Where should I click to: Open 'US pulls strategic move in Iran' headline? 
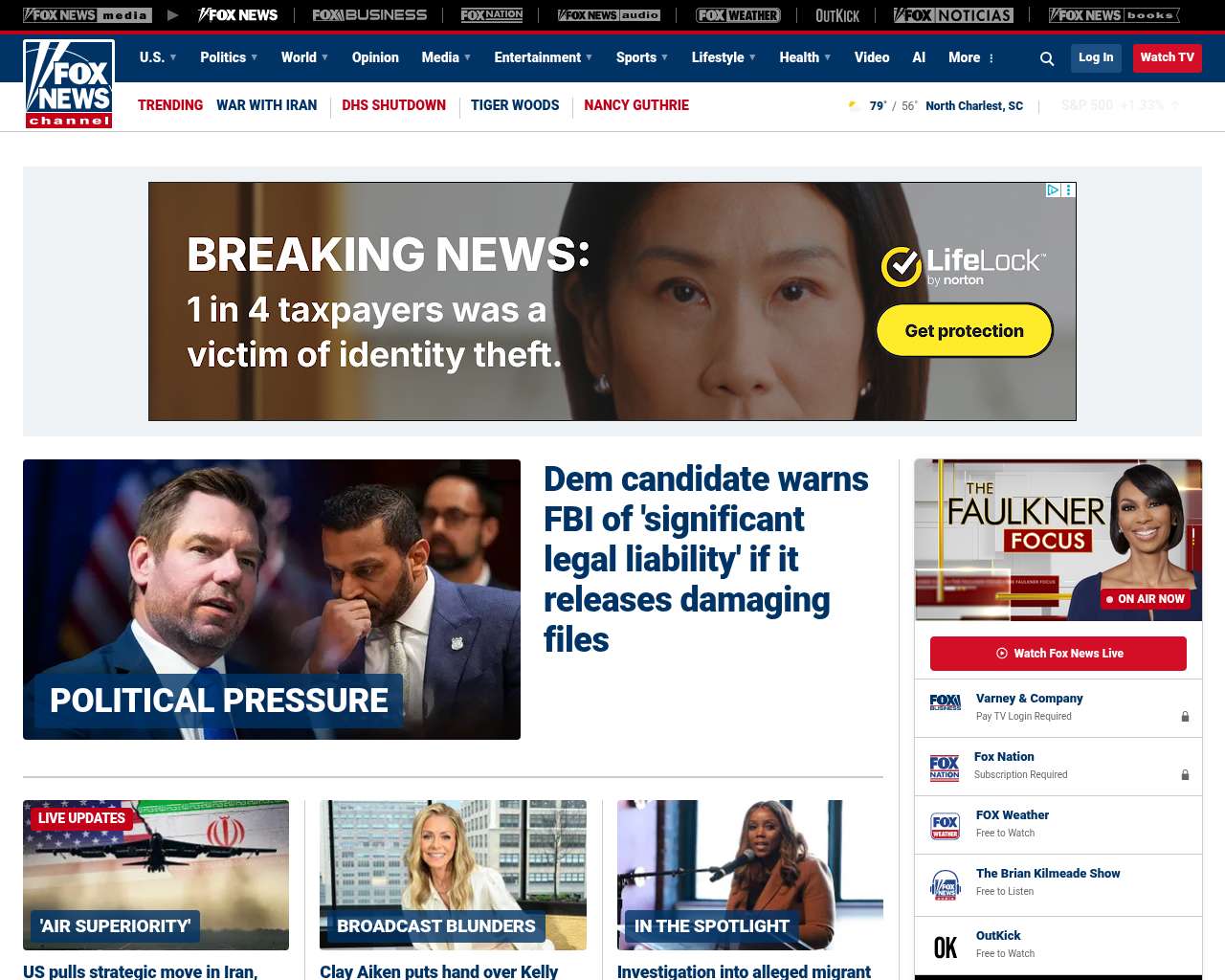141,971
